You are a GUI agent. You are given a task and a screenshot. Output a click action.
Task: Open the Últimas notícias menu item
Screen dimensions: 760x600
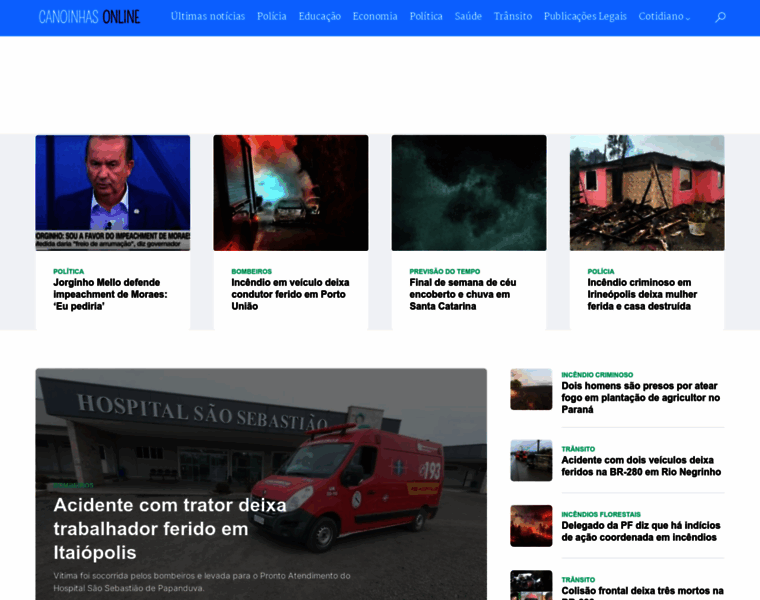click(x=207, y=17)
